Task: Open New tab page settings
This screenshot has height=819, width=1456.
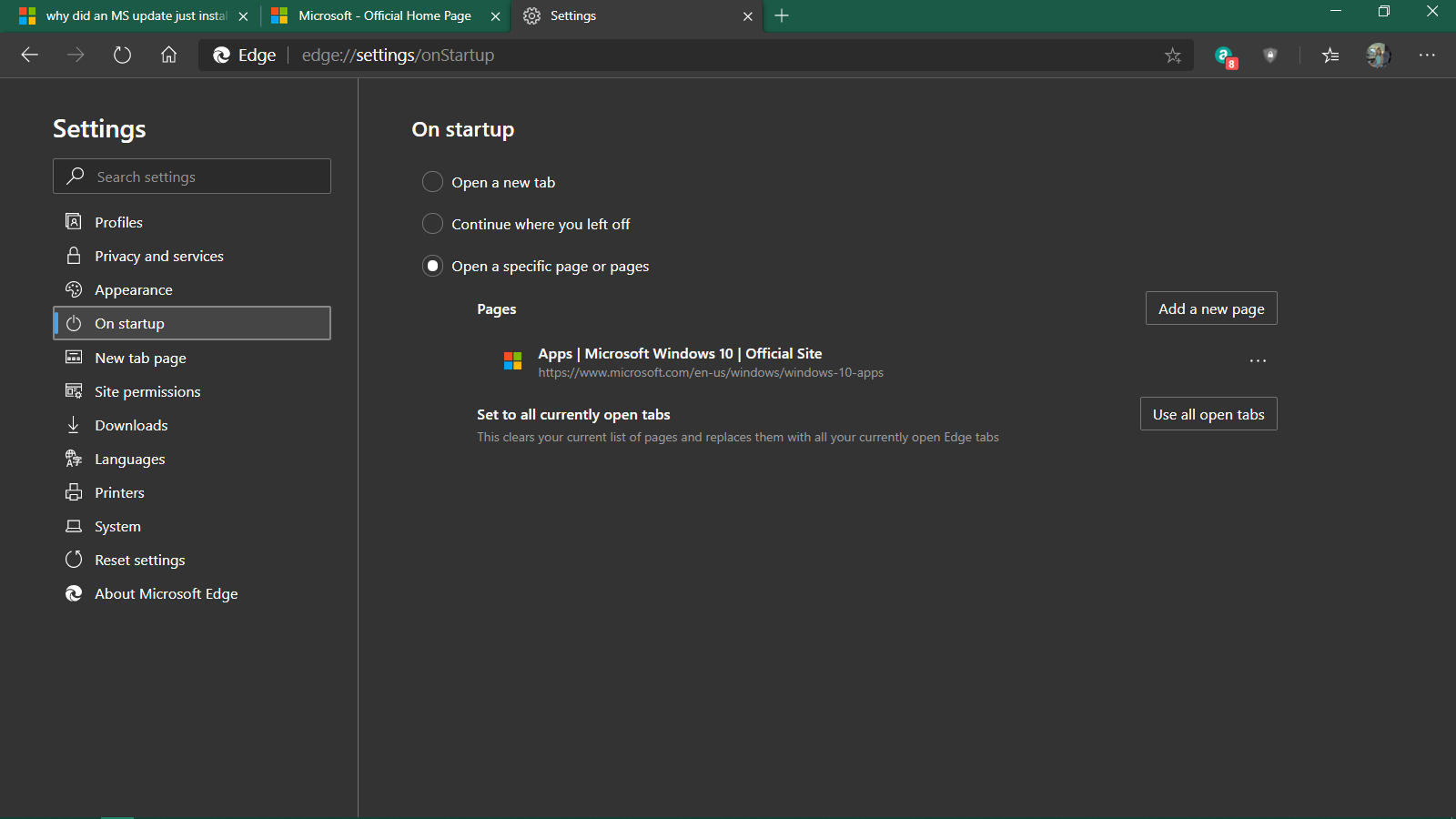Action: 192,358
